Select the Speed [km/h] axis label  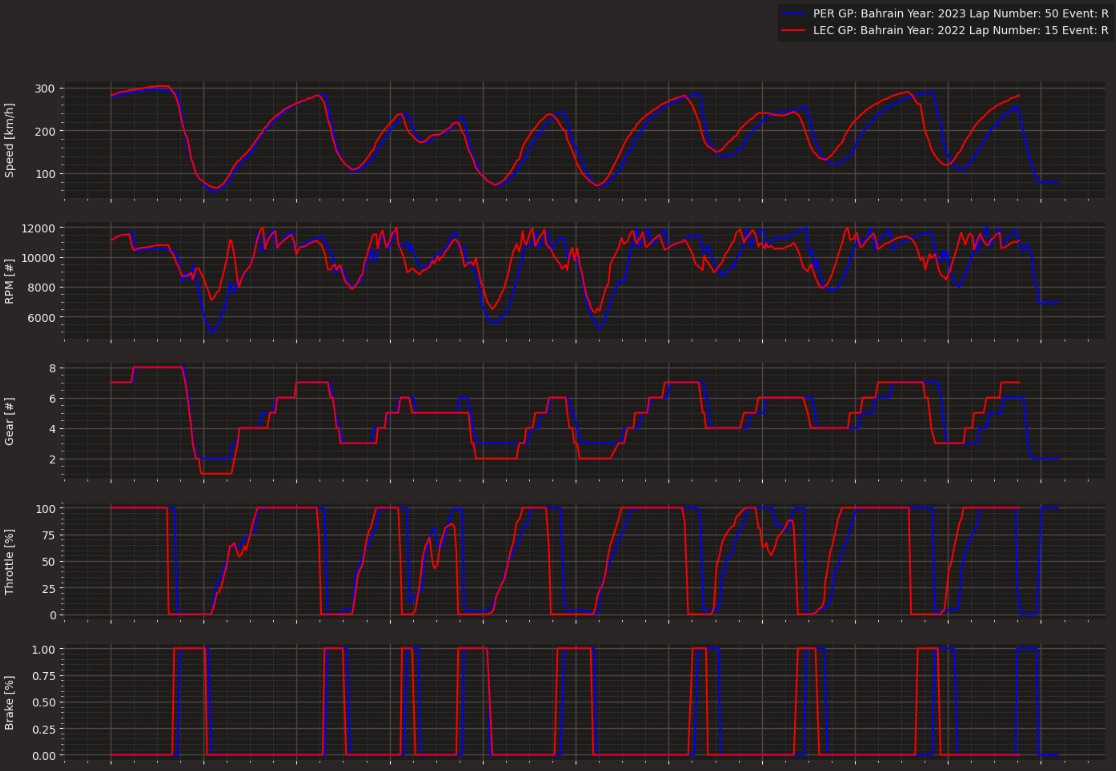10,140
